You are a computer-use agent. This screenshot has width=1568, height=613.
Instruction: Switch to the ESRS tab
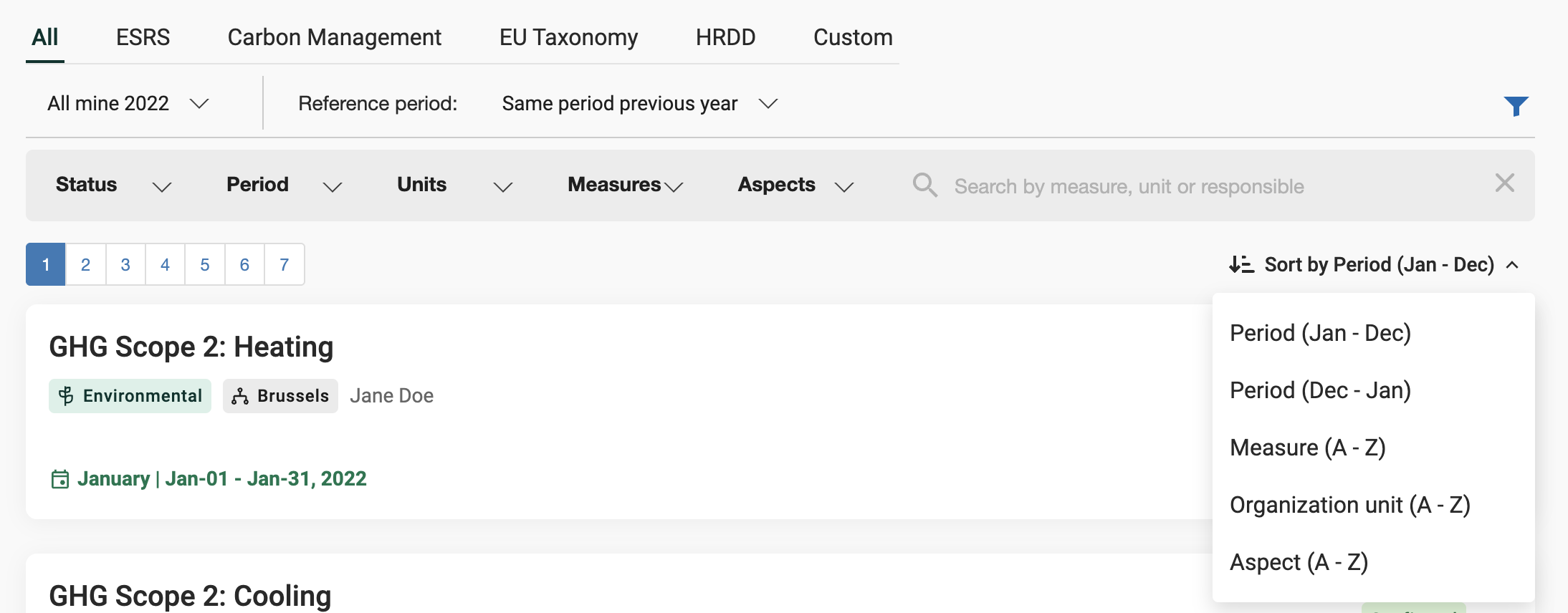[x=143, y=37]
